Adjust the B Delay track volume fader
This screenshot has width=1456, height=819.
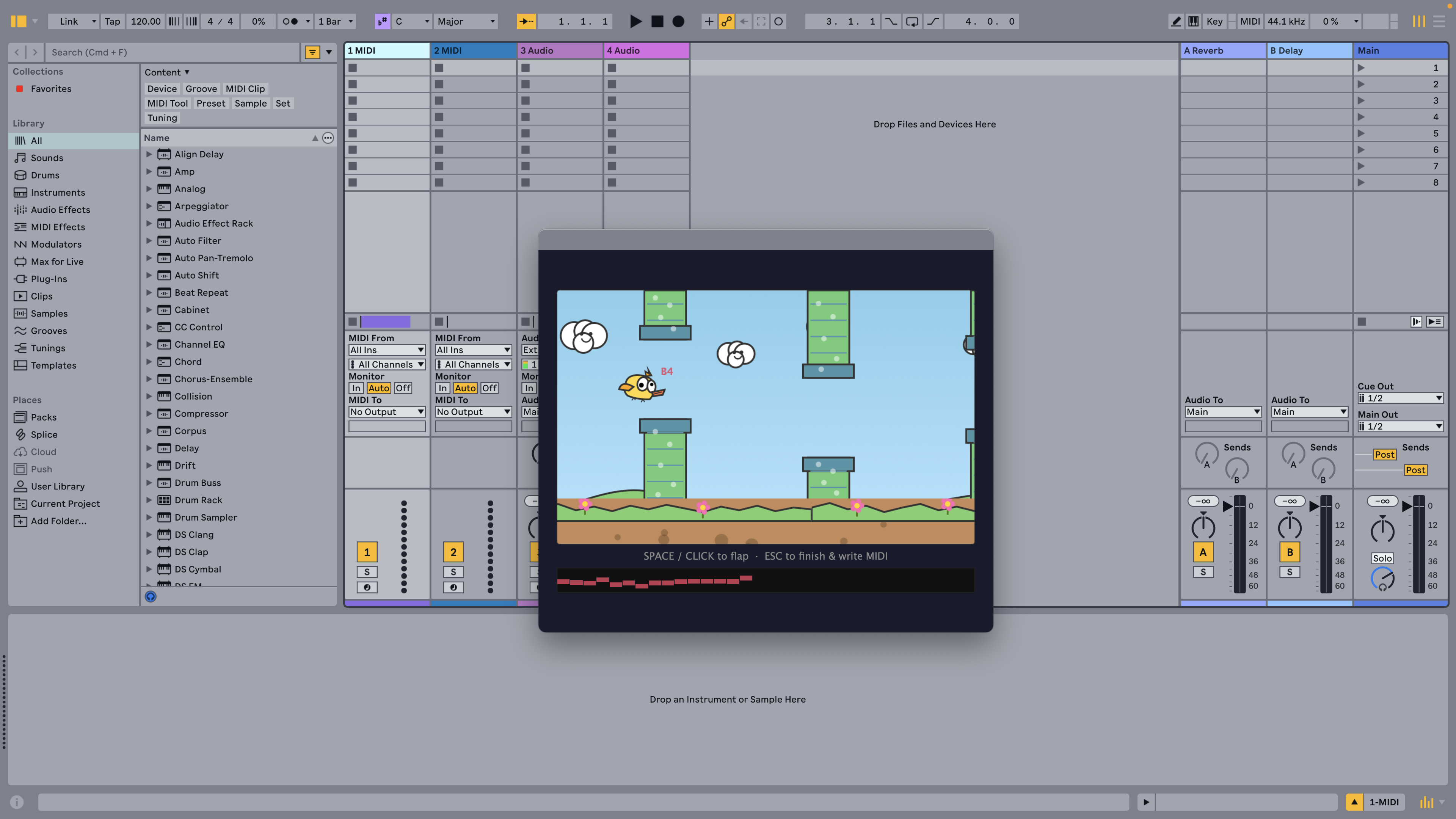(x=1314, y=506)
